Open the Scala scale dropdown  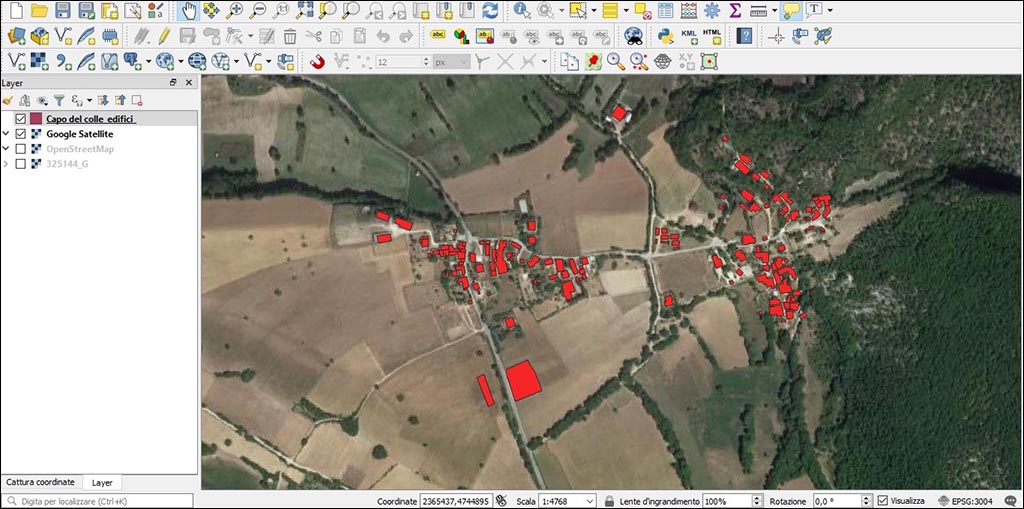(x=590, y=500)
